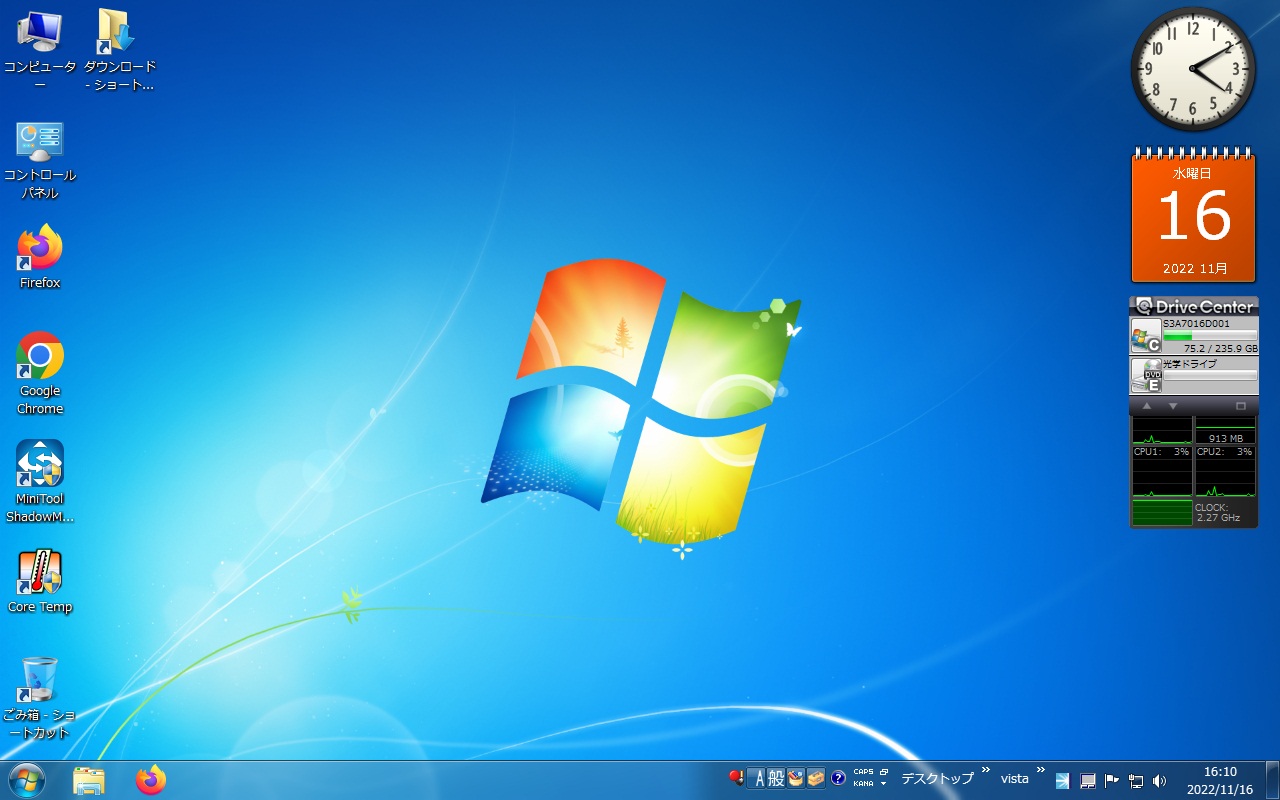This screenshot has height=800, width=1280.
Task: Click the analog clock gadget
Action: click(1193, 69)
